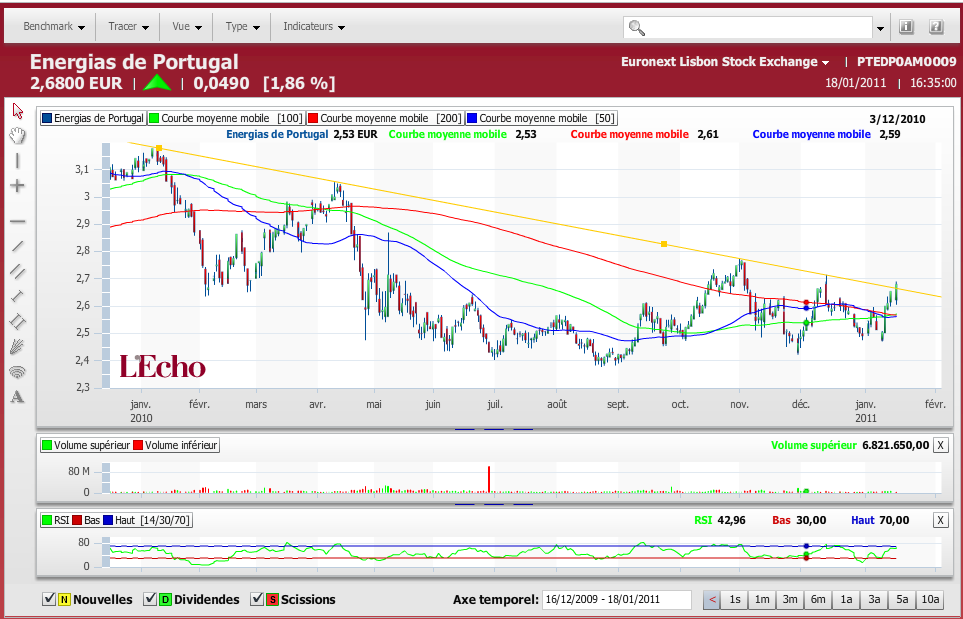Screen dimensions: 963x619
Task: Click the magnifying glass search icon
Action: [x=637, y=28]
